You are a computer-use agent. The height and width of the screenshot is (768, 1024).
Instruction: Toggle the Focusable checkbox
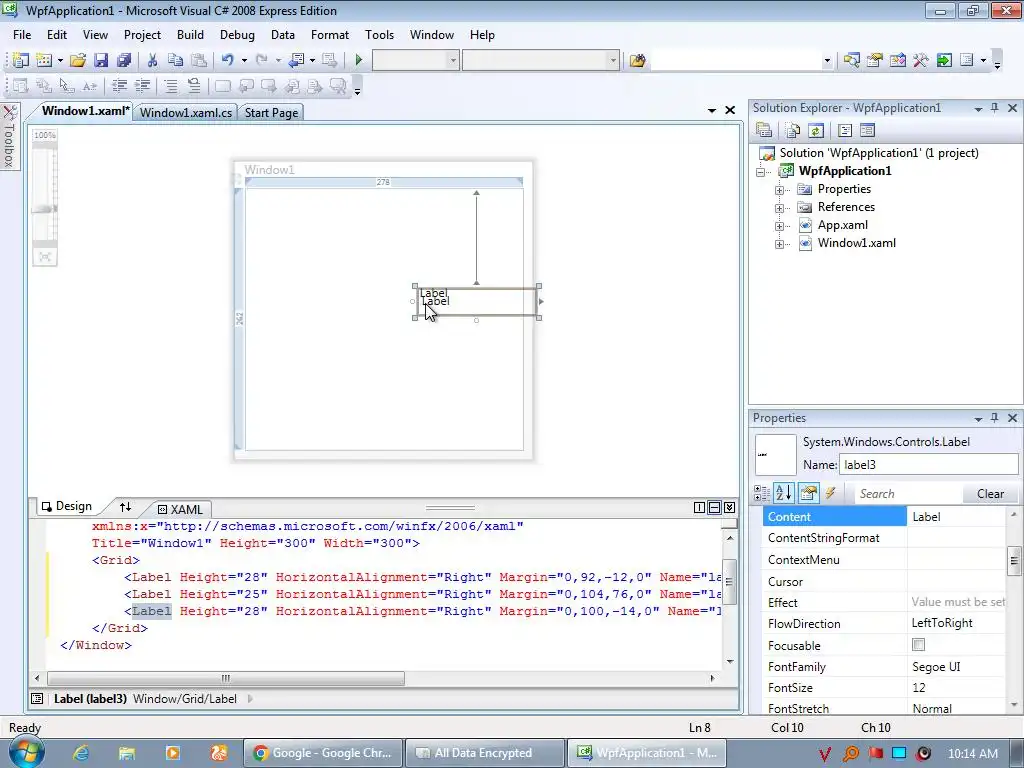coord(918,645)
